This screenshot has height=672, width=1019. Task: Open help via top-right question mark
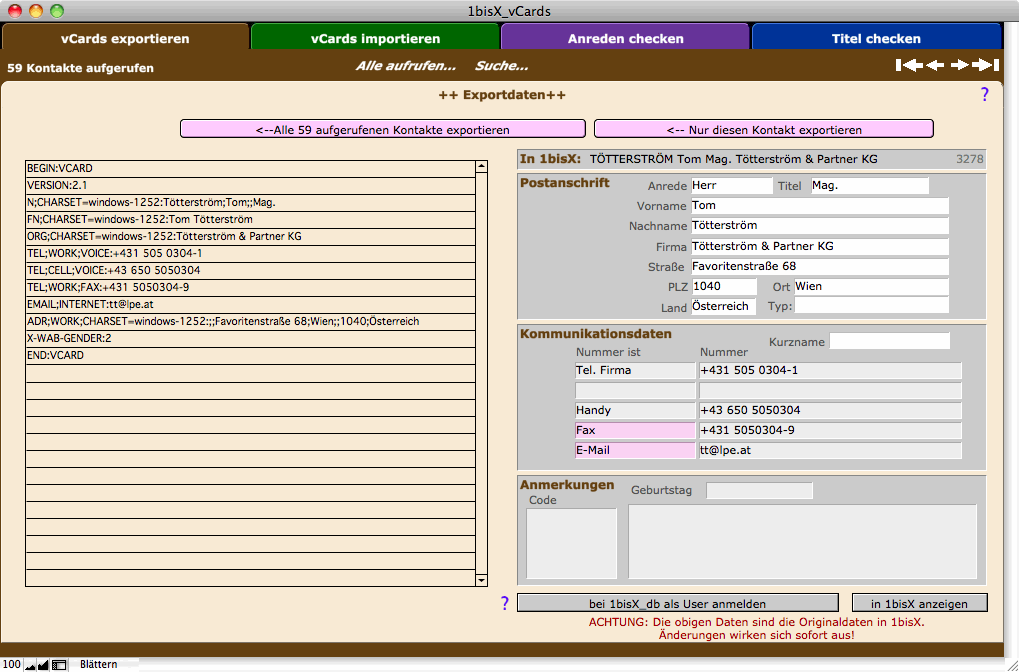click(x=984, y=95)
